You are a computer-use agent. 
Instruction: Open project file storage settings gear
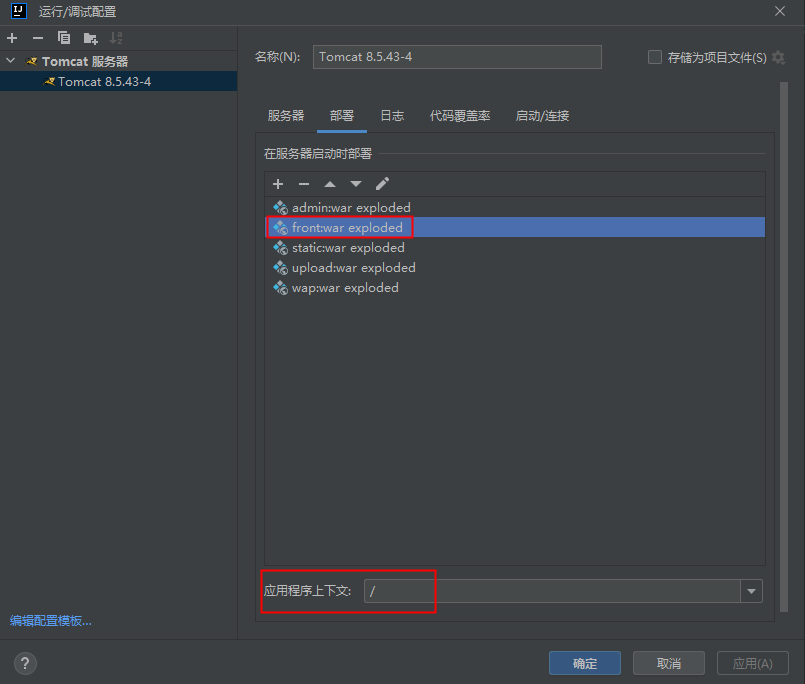point(778,57)
